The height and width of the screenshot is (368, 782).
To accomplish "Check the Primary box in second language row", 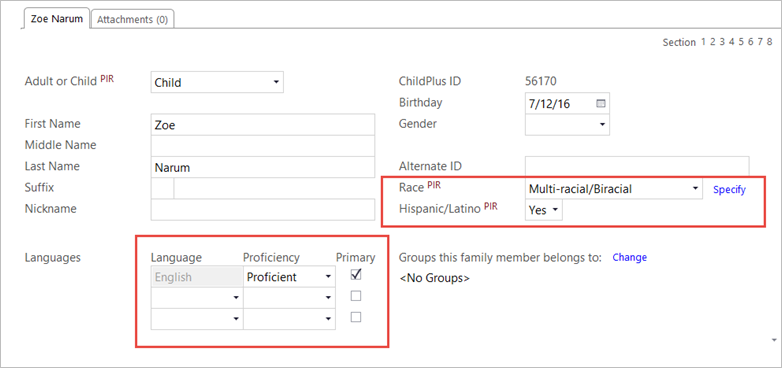I will [356, 296].
